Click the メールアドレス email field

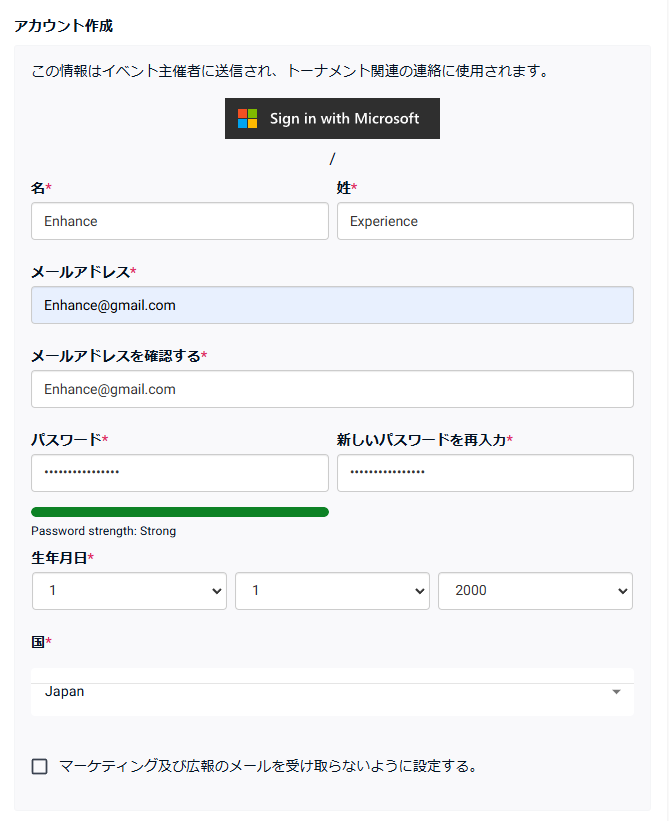[332, 305]
